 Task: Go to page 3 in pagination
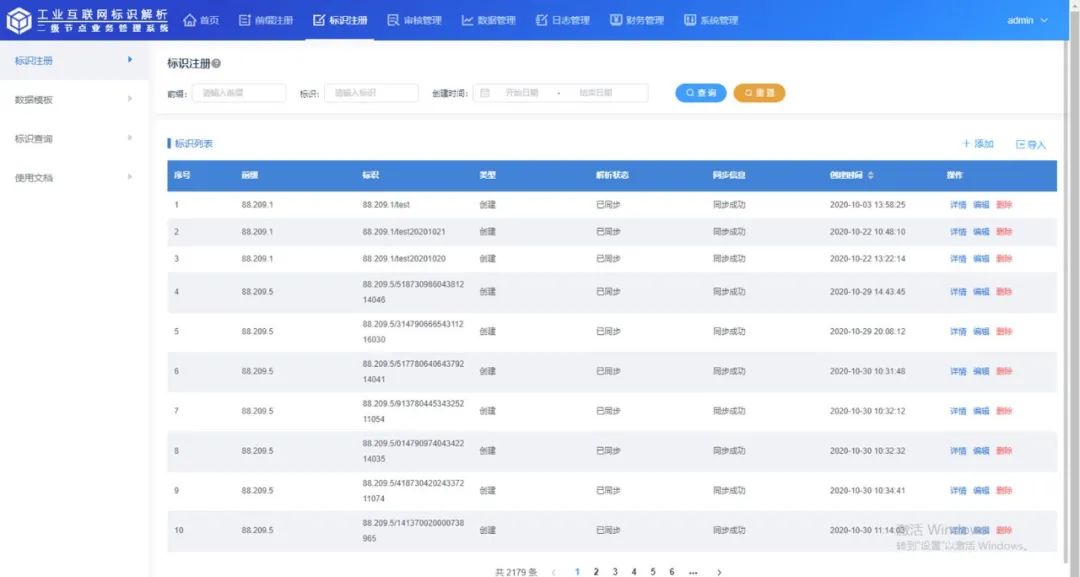coord(615,571)
